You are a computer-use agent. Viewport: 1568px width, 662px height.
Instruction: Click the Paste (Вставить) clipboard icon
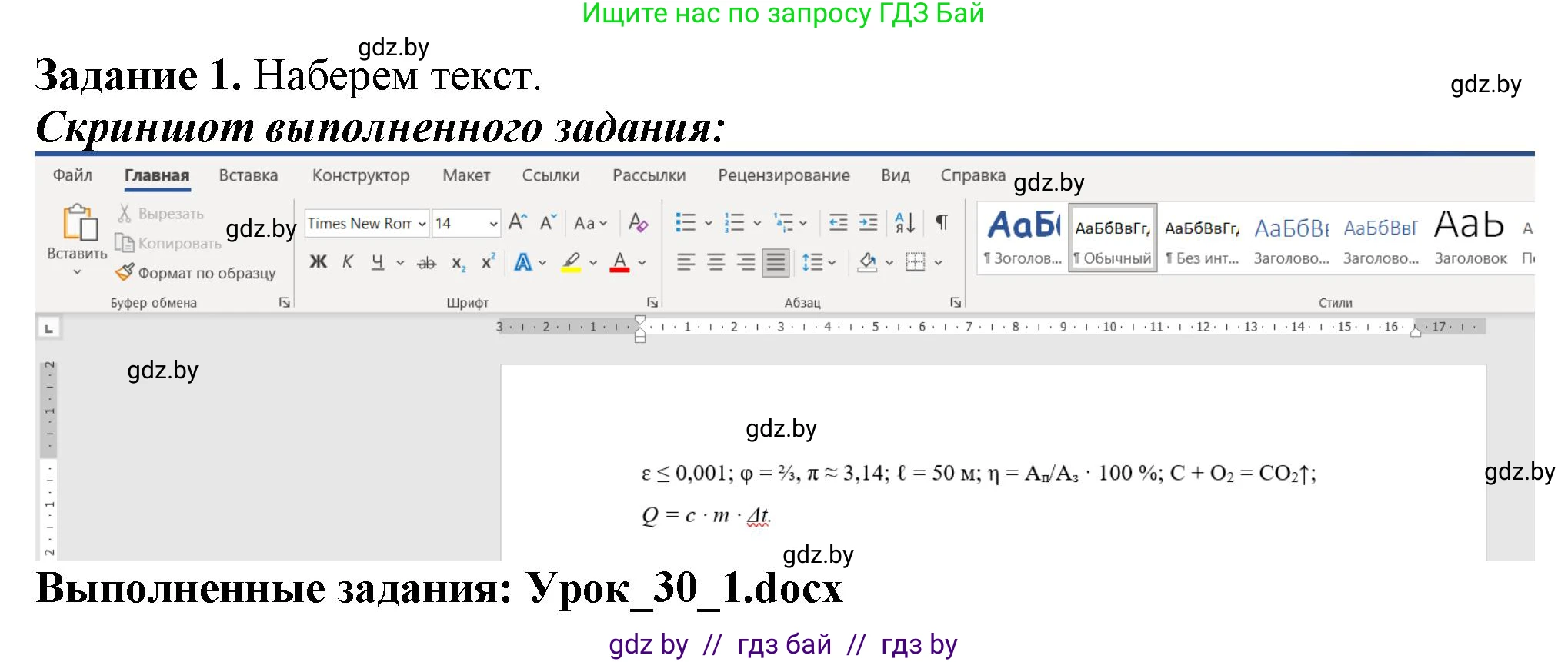pyautogui.click(x=78, y=223)
